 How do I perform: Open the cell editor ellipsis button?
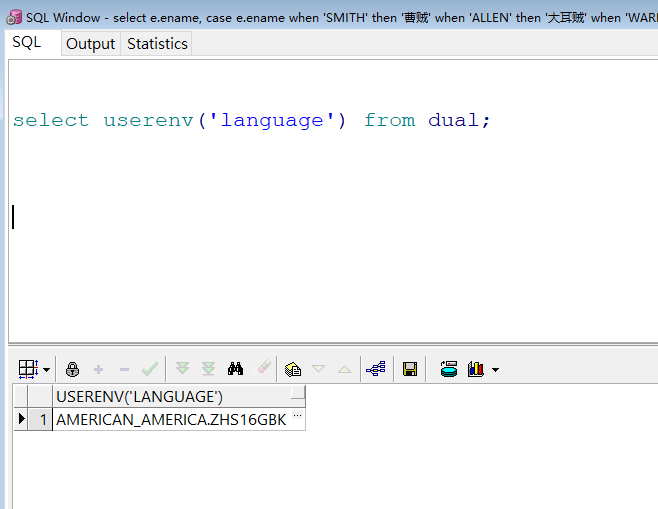(298, 416)
